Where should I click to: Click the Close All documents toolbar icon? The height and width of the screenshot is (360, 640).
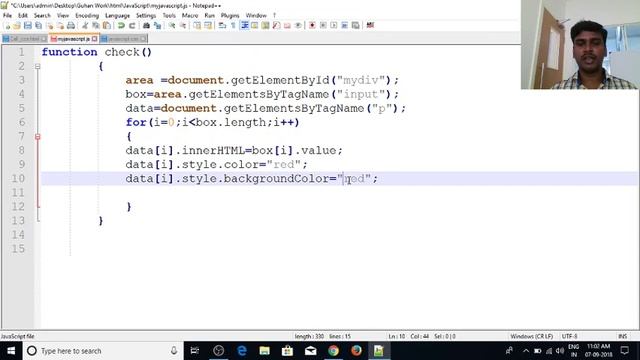(60, 26)
